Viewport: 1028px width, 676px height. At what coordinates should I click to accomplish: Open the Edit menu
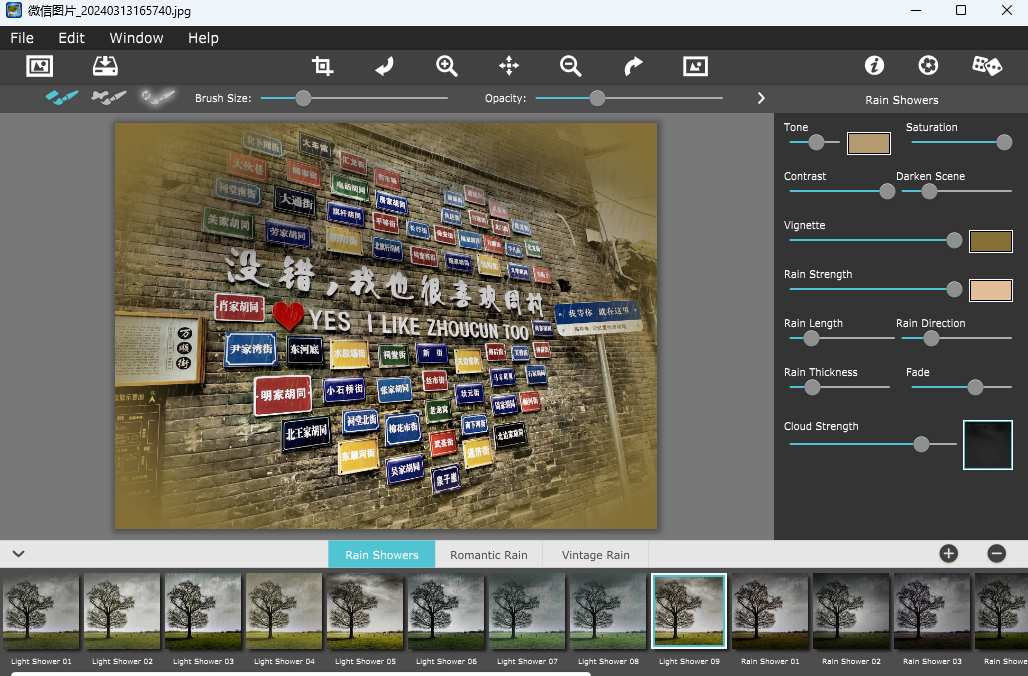71,38
